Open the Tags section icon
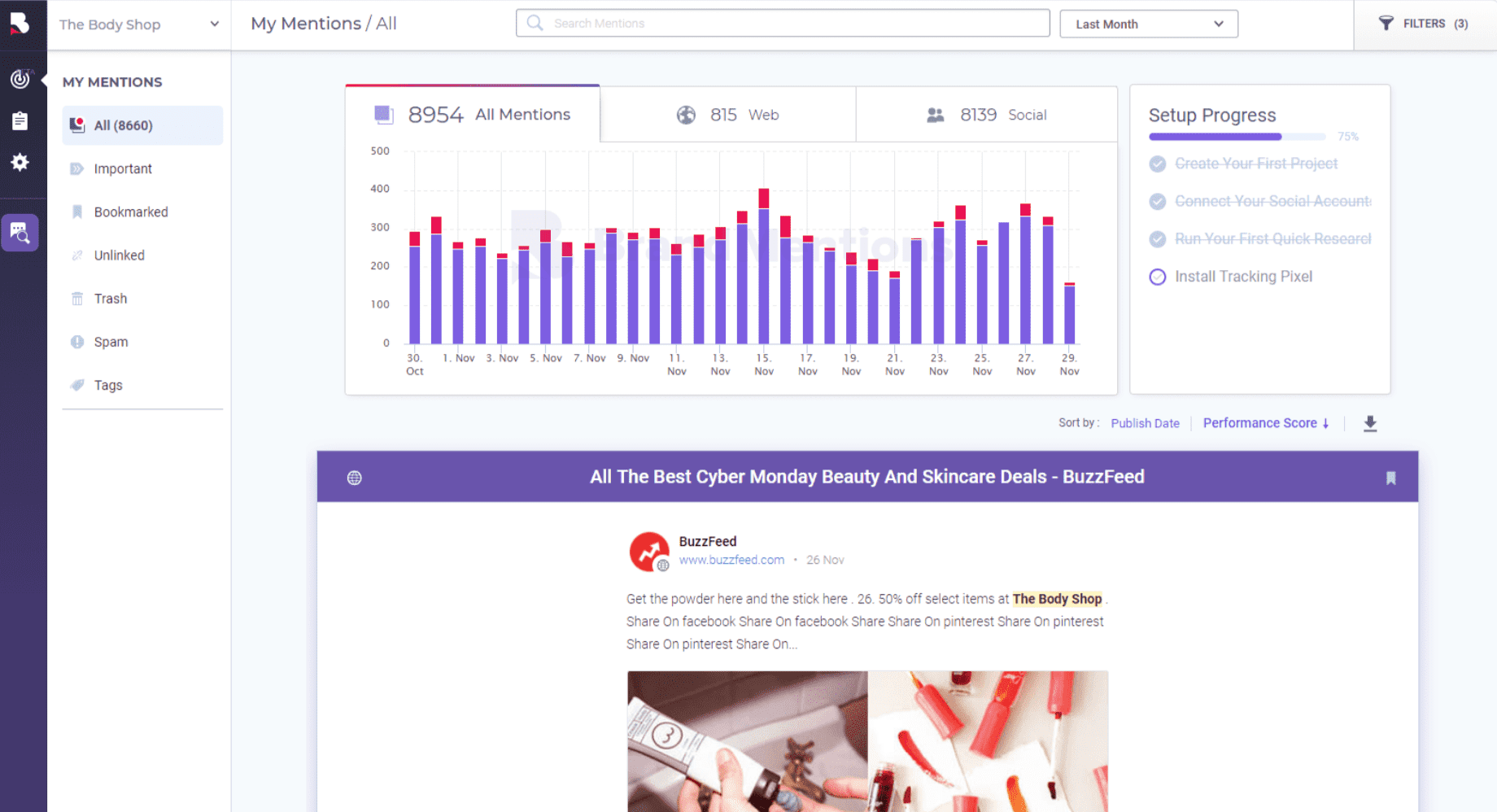This screenshot has height=812, width=1497. (77, 385)
